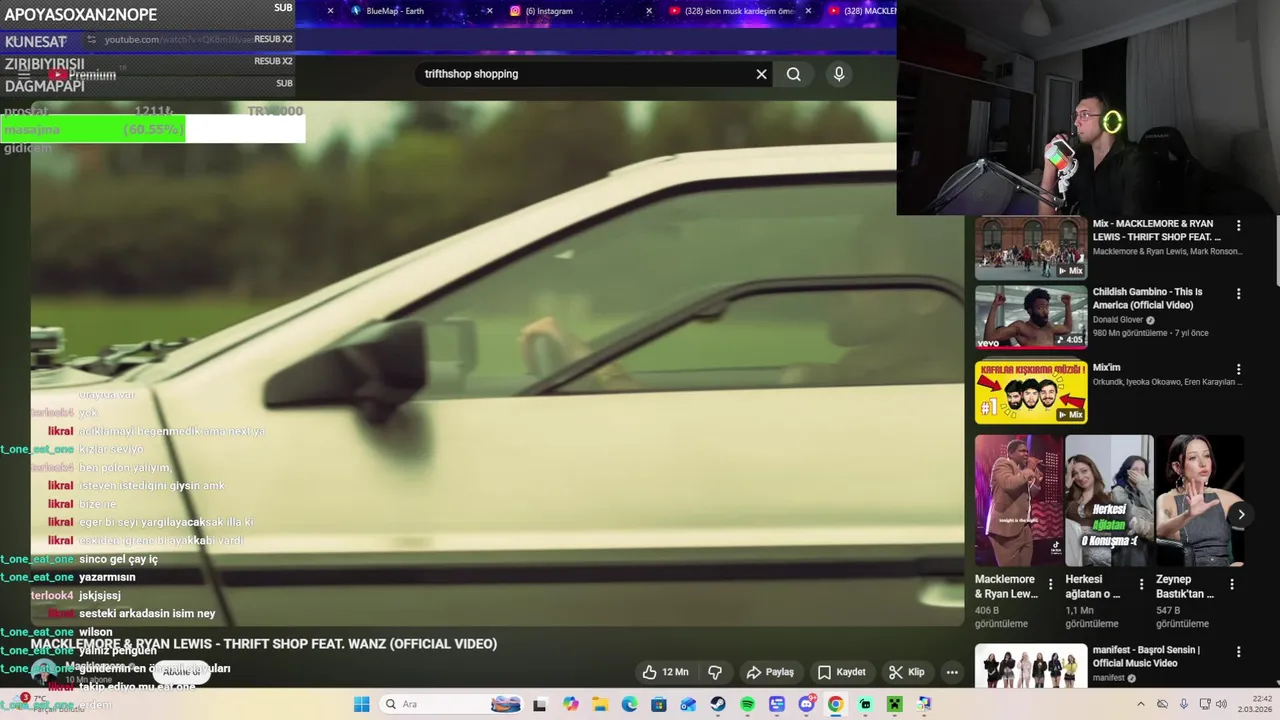
Task: Create a clip with Klip button
Action: 907,672
